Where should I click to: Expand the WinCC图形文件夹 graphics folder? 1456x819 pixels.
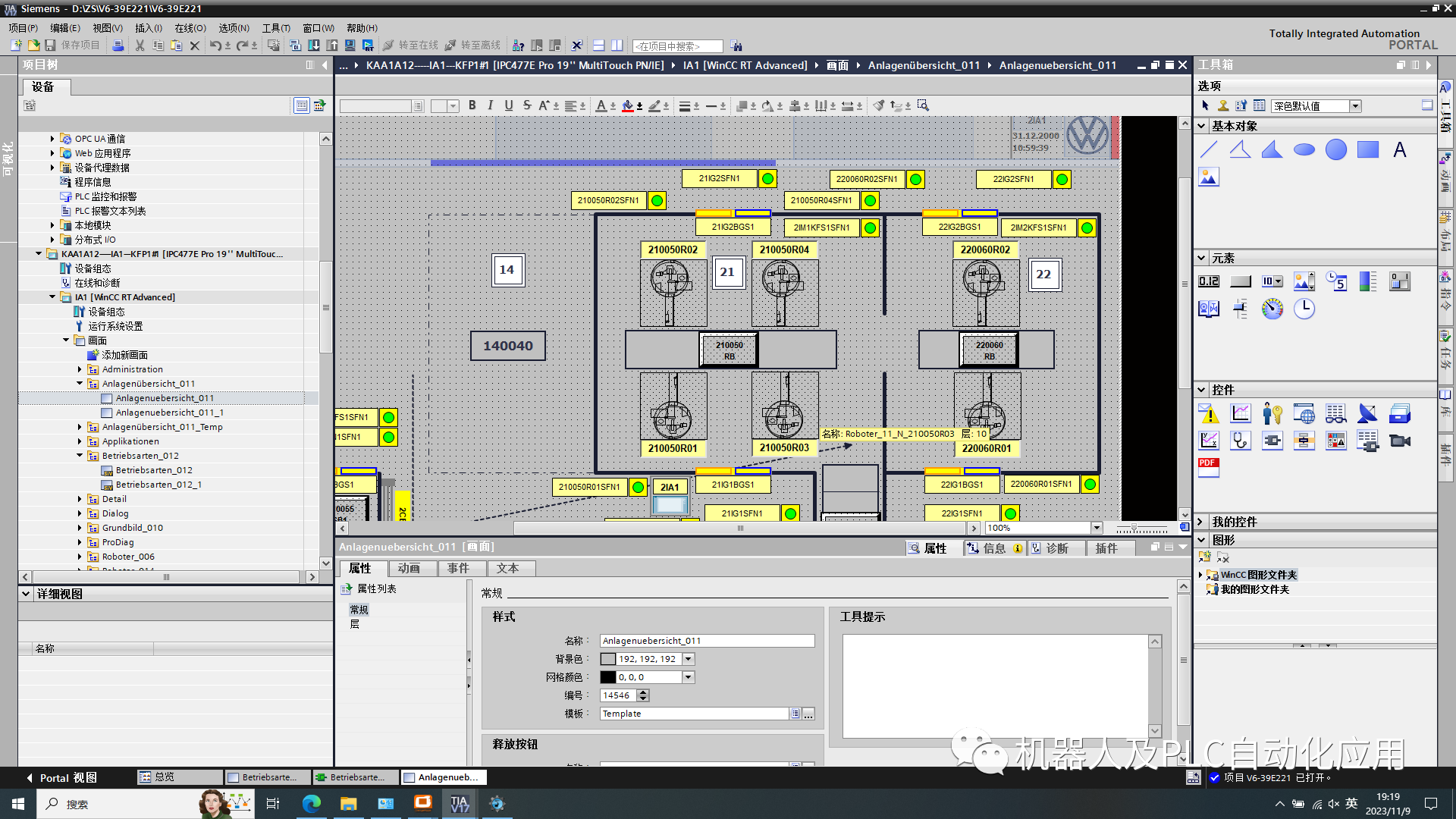point(1201,574)
